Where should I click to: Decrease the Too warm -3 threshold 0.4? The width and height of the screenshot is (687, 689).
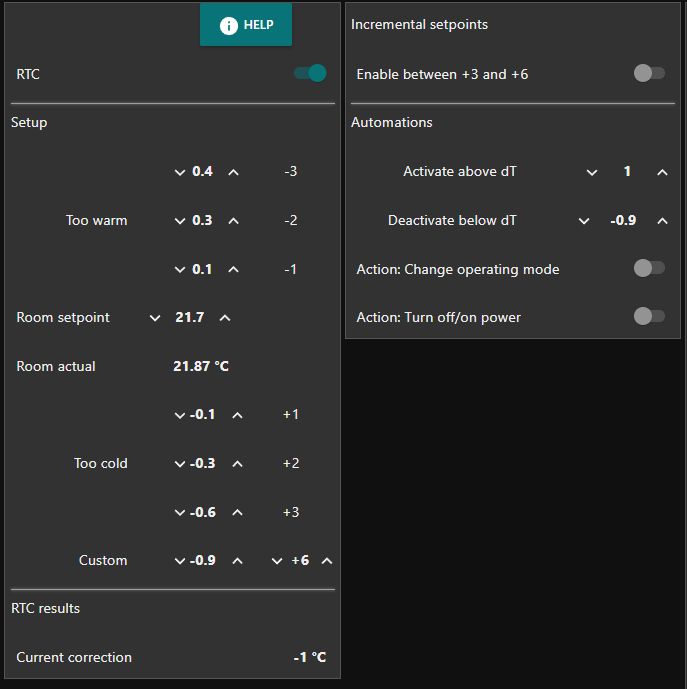(180, 172)
